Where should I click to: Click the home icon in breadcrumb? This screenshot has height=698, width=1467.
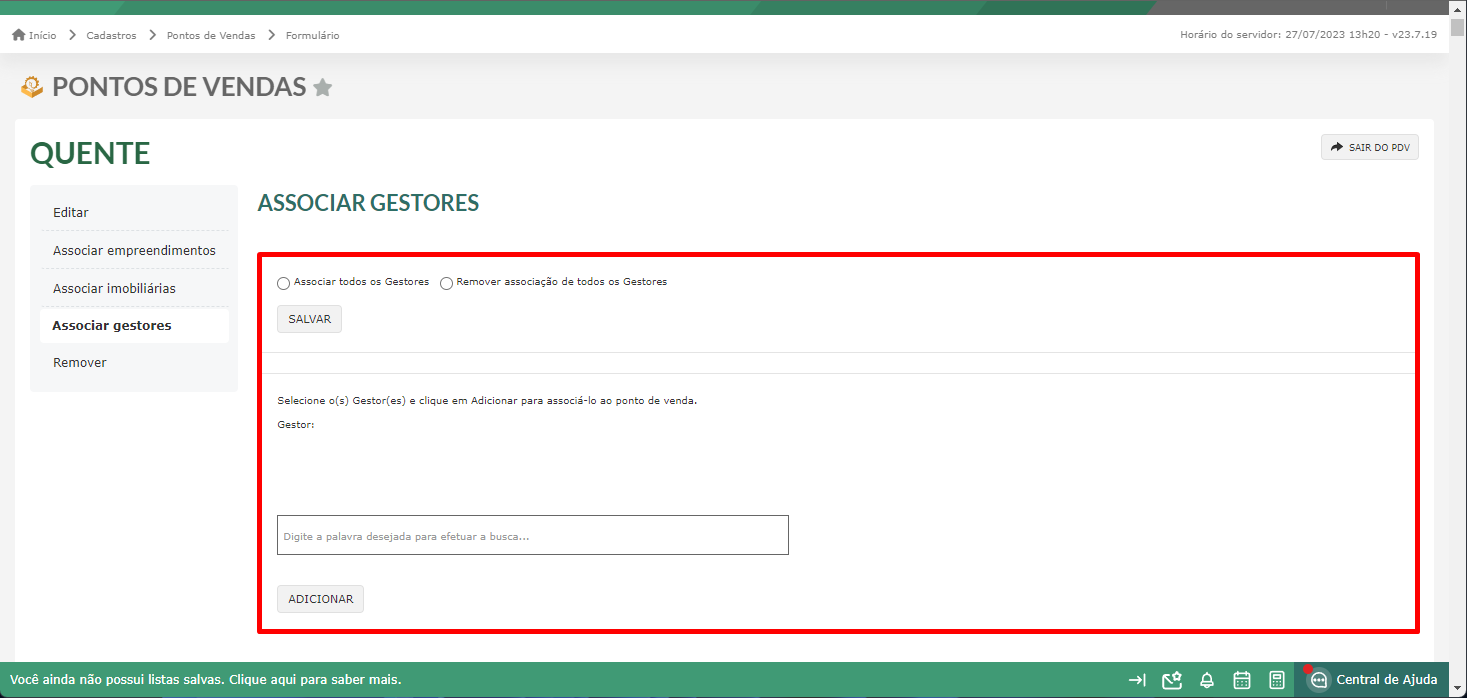click(18, 35)
